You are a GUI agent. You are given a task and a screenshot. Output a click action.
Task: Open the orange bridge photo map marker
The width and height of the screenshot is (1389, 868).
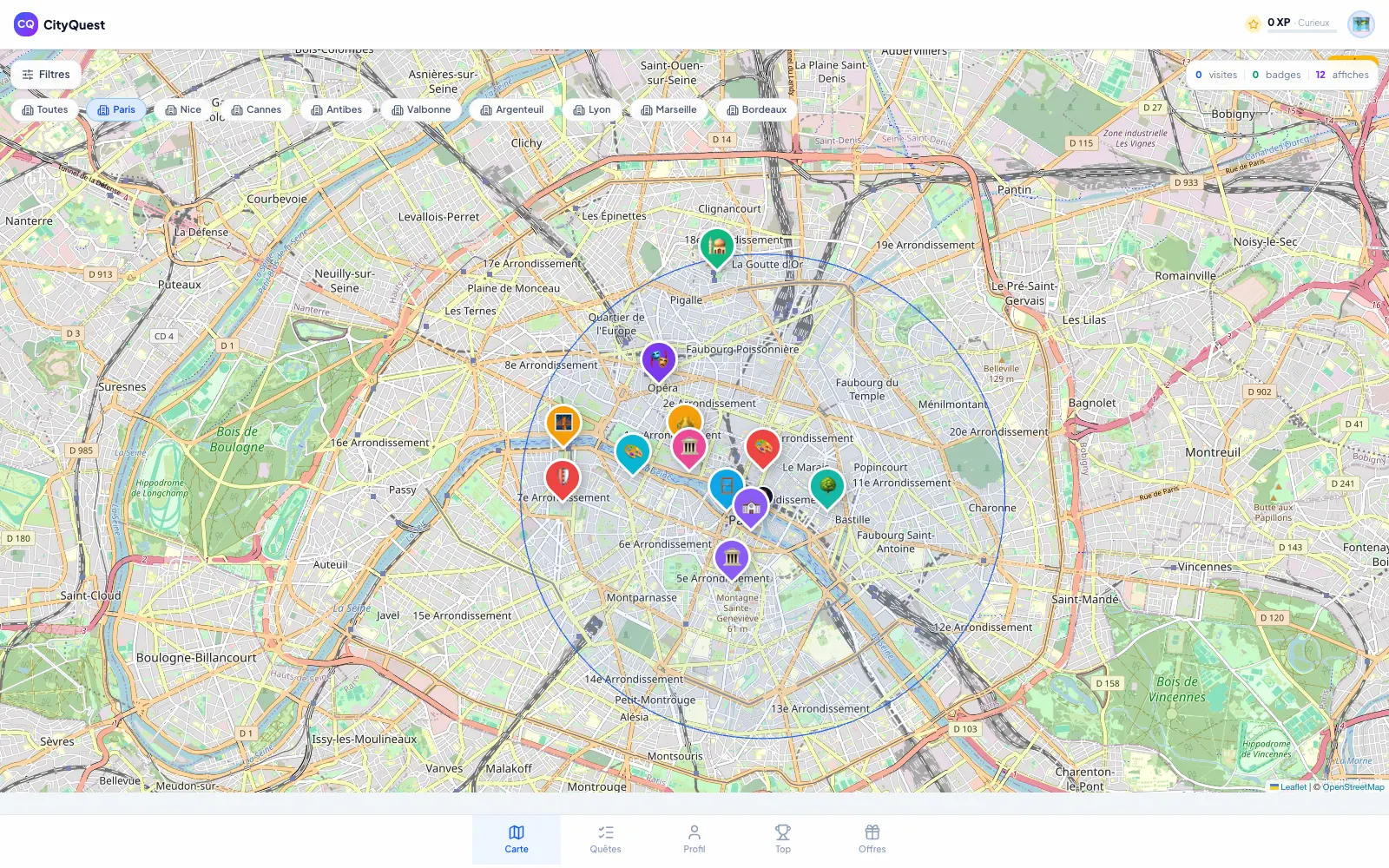[x=563, y=424]
